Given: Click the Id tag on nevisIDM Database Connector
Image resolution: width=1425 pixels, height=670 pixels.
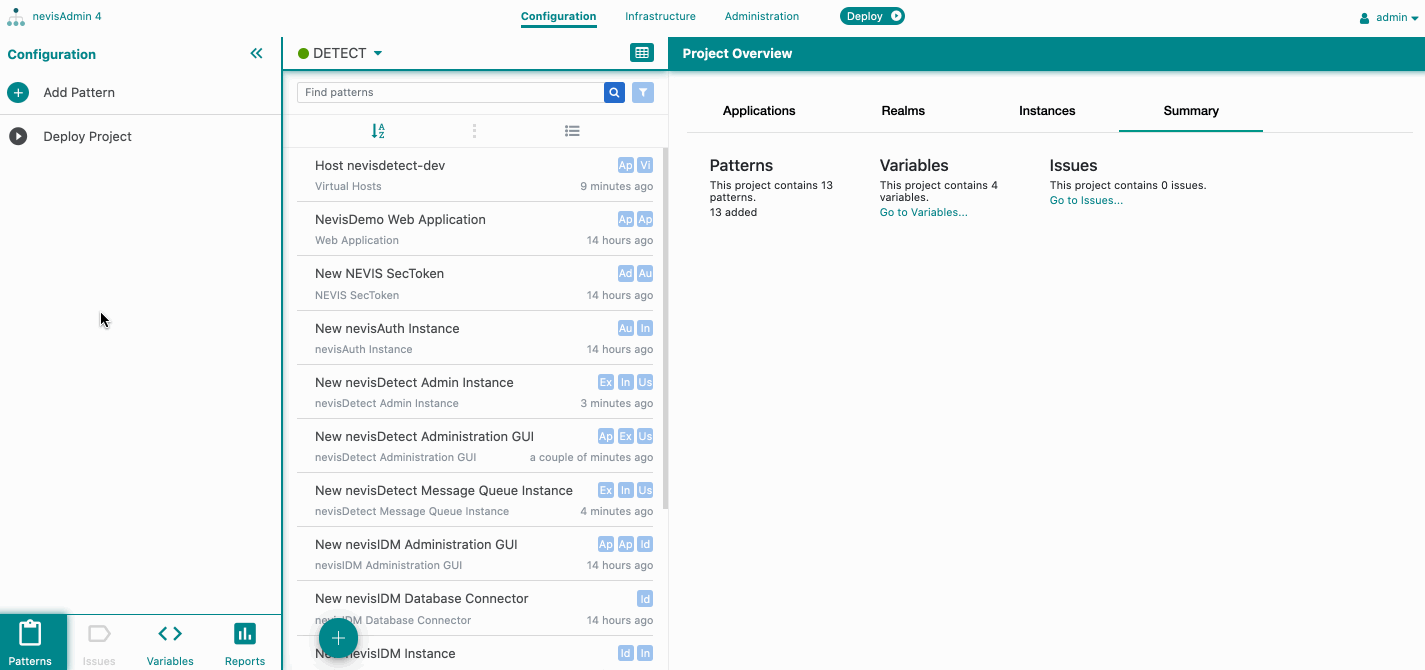Looking at the screenshot, I should point(645,598).
